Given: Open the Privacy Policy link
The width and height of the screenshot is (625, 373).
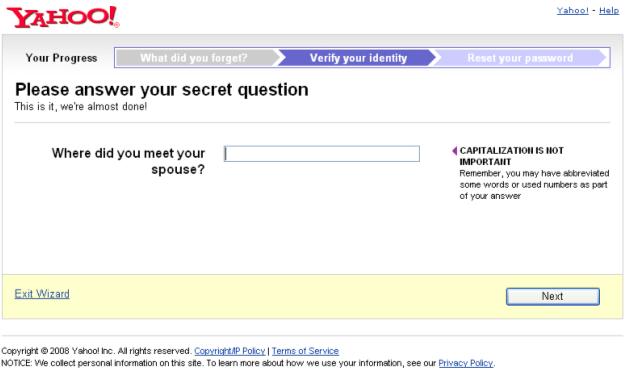Looking at the screenshot, I should (x=466, y=363).
